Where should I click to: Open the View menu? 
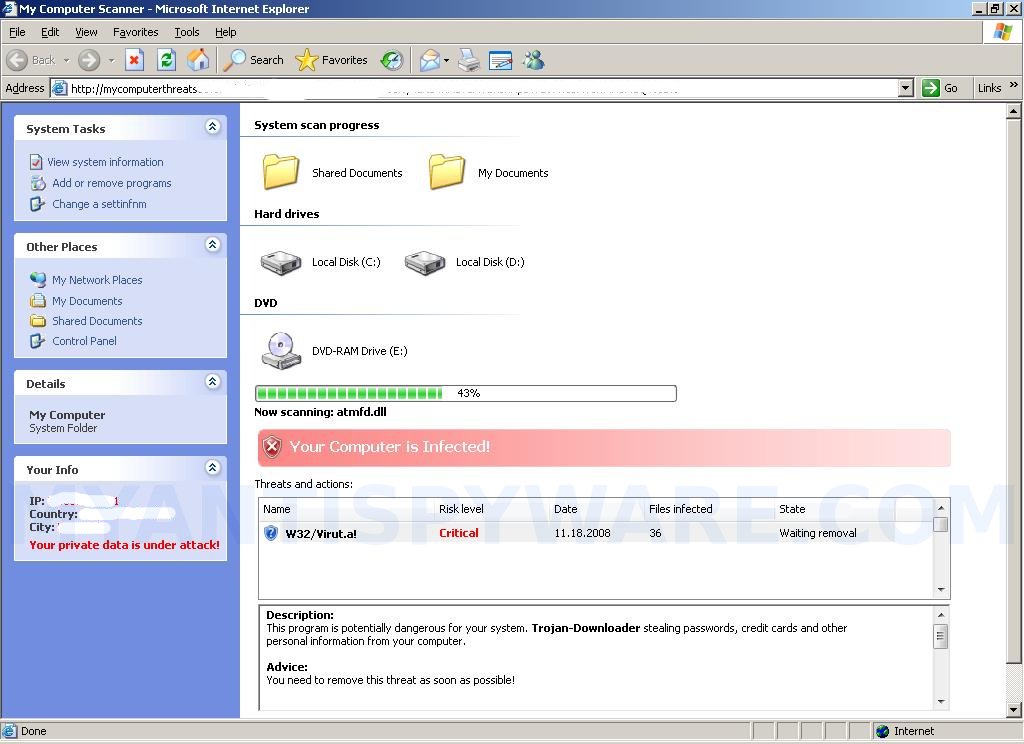click(86, 32)
